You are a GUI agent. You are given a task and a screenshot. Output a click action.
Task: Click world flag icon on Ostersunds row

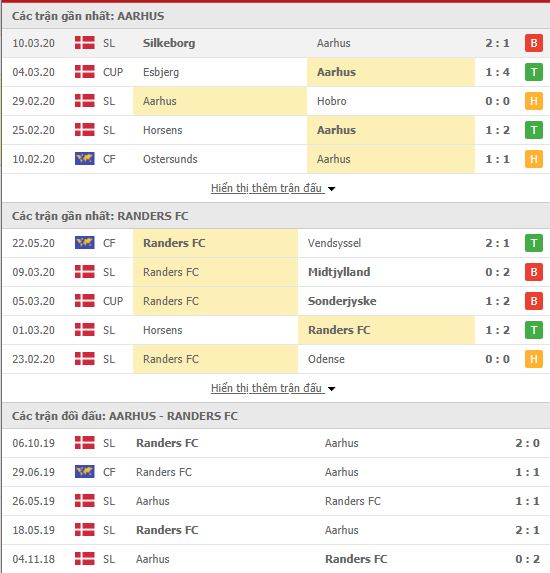(84, 159)
